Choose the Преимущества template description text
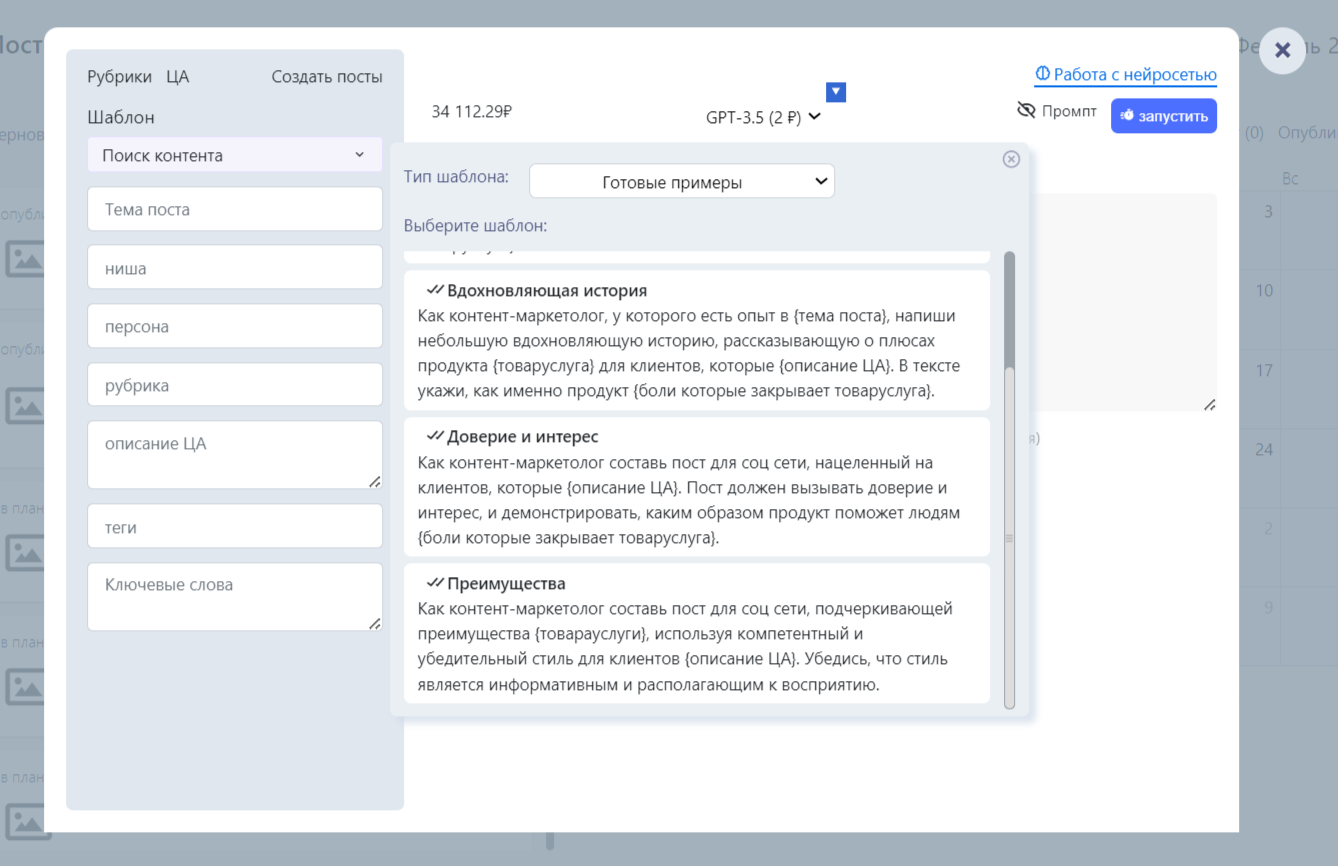Viewport: 1338px width, 866px height. pos(685,647)
